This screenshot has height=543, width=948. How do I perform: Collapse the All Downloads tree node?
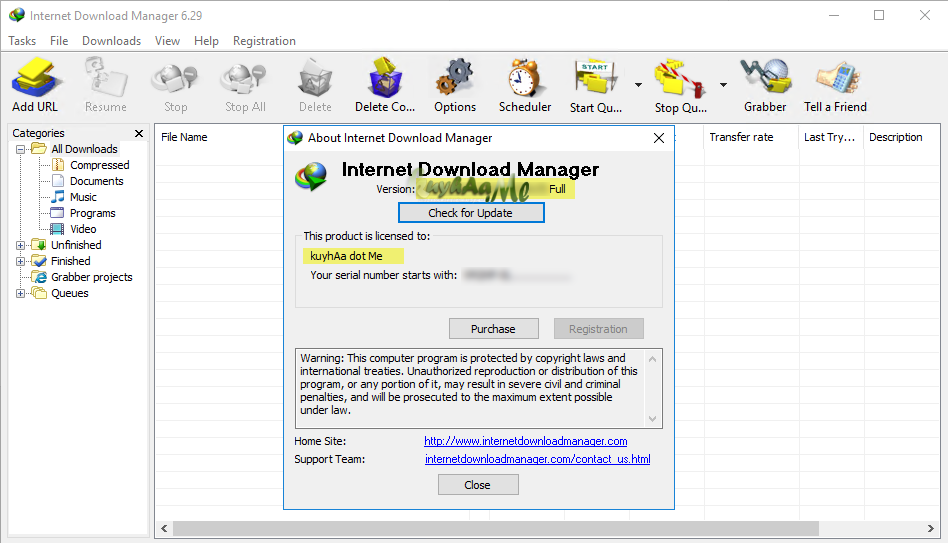coord(21,149)
